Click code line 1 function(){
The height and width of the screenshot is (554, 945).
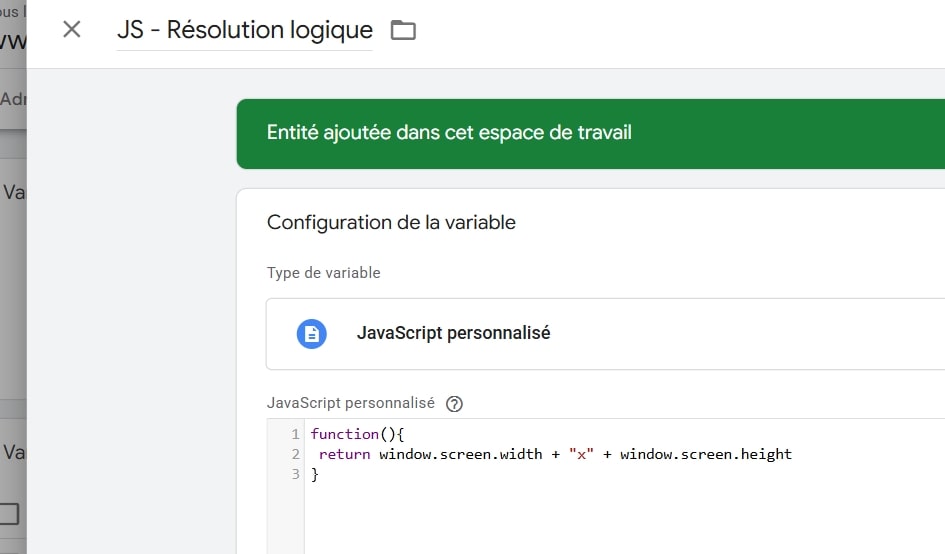point(357,434)
